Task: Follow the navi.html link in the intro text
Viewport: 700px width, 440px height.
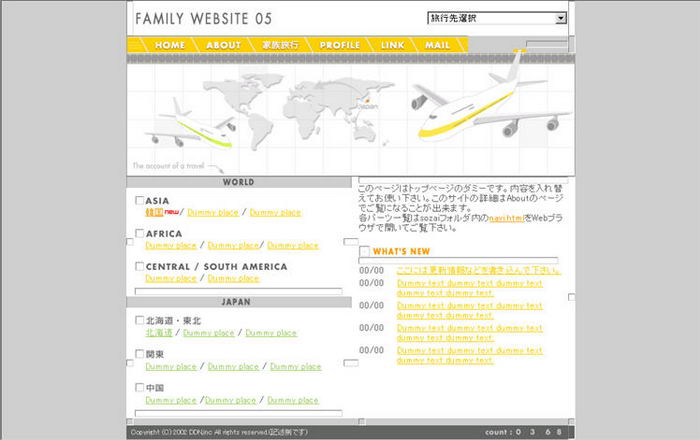Action: 508,218
